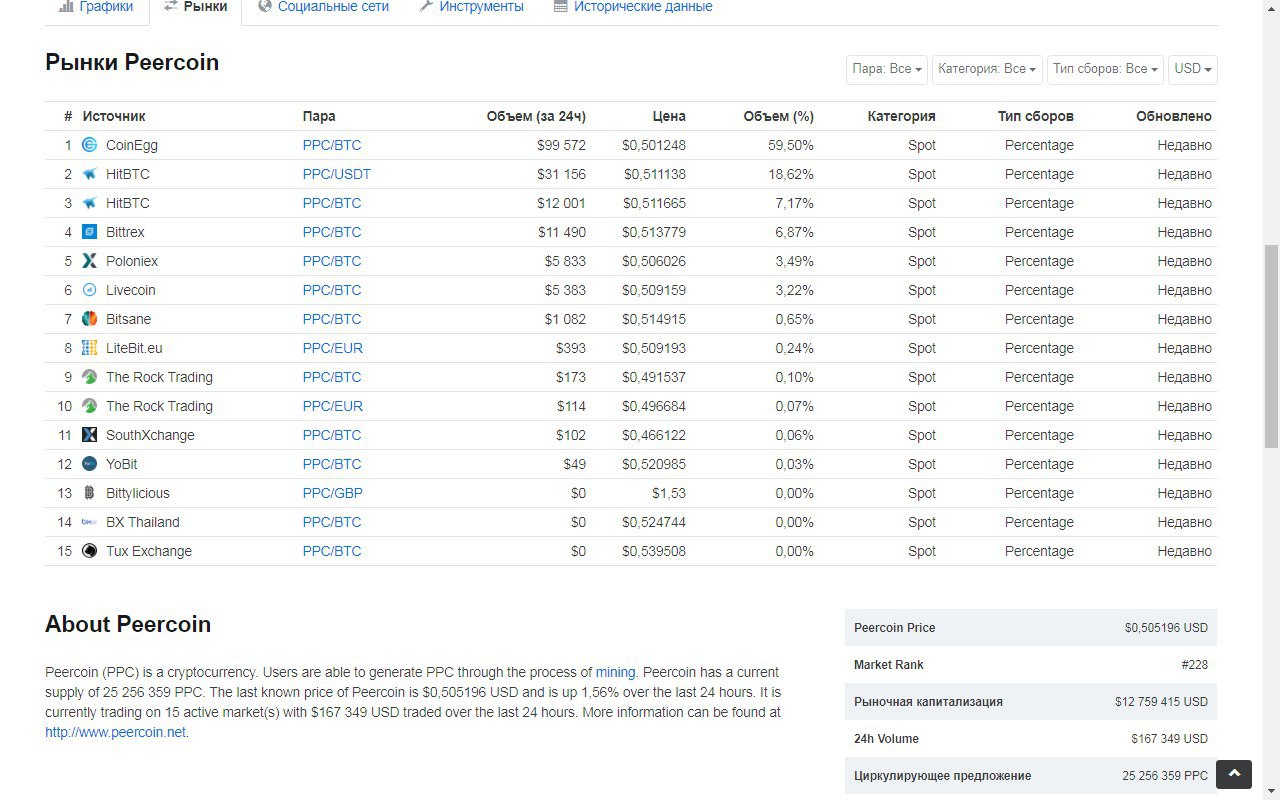Switch to the Графики tab
Image resolution: width=1280 pixels, height=800 pixels.
(x=96, y=7)
